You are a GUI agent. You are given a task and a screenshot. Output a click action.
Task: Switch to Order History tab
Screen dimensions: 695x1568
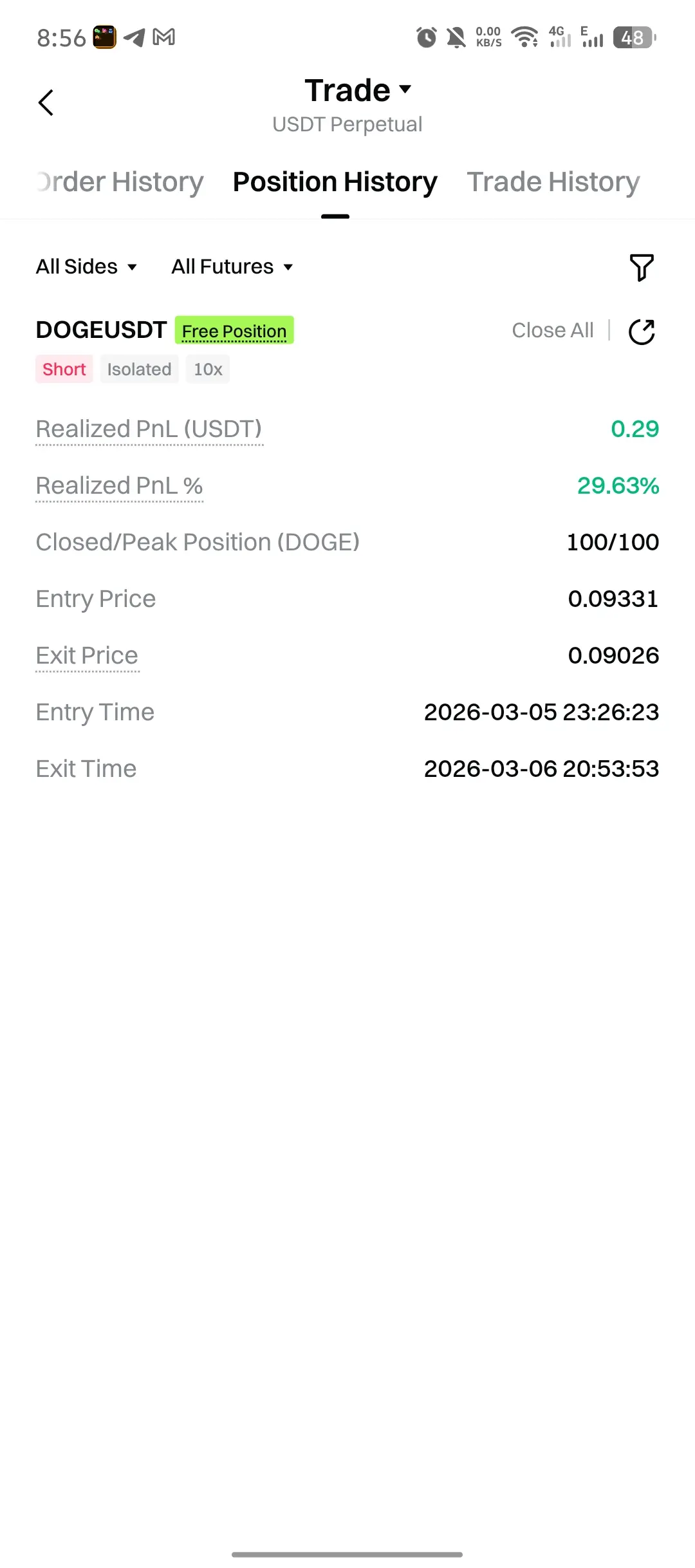(x=120, y=182)
